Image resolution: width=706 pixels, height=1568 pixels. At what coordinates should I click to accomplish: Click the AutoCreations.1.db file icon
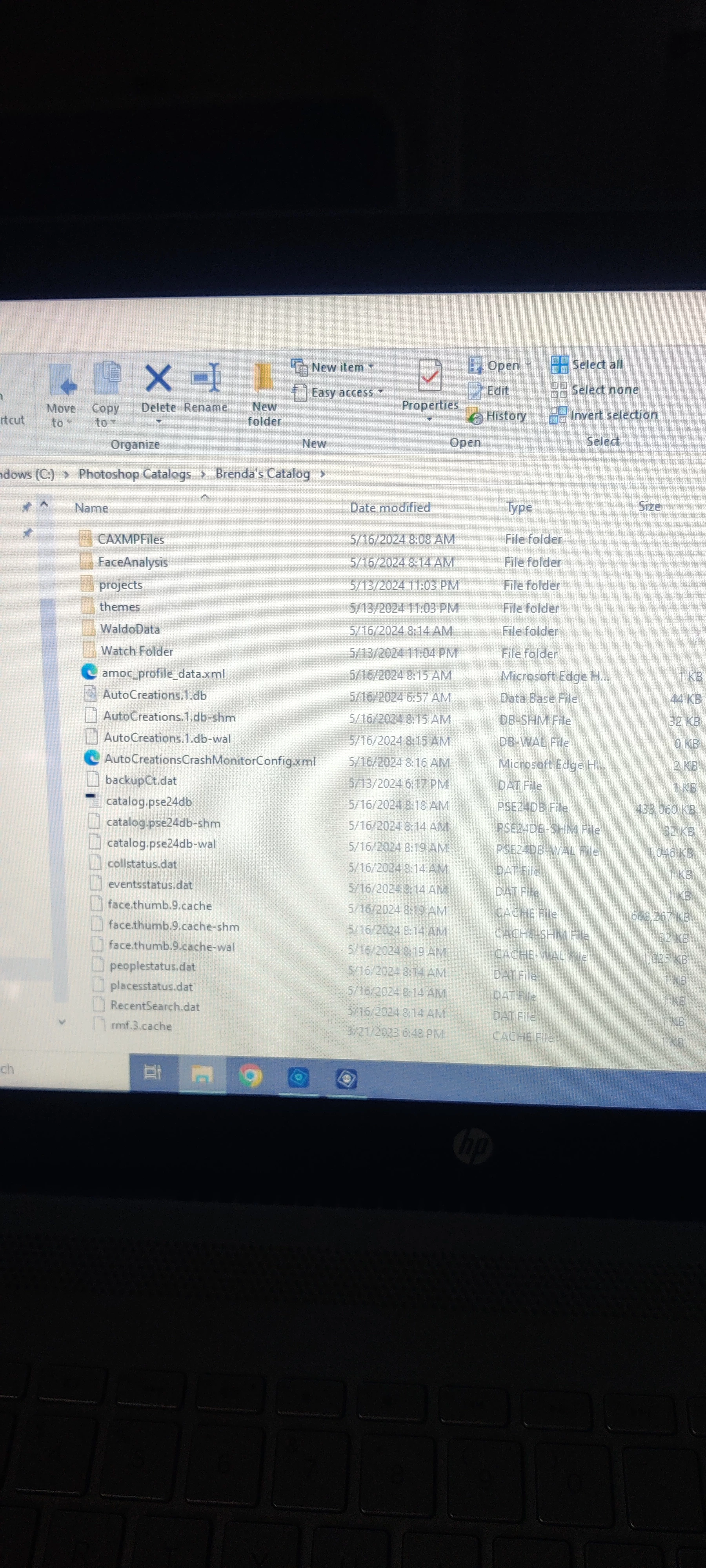click(x=91, y=694)
